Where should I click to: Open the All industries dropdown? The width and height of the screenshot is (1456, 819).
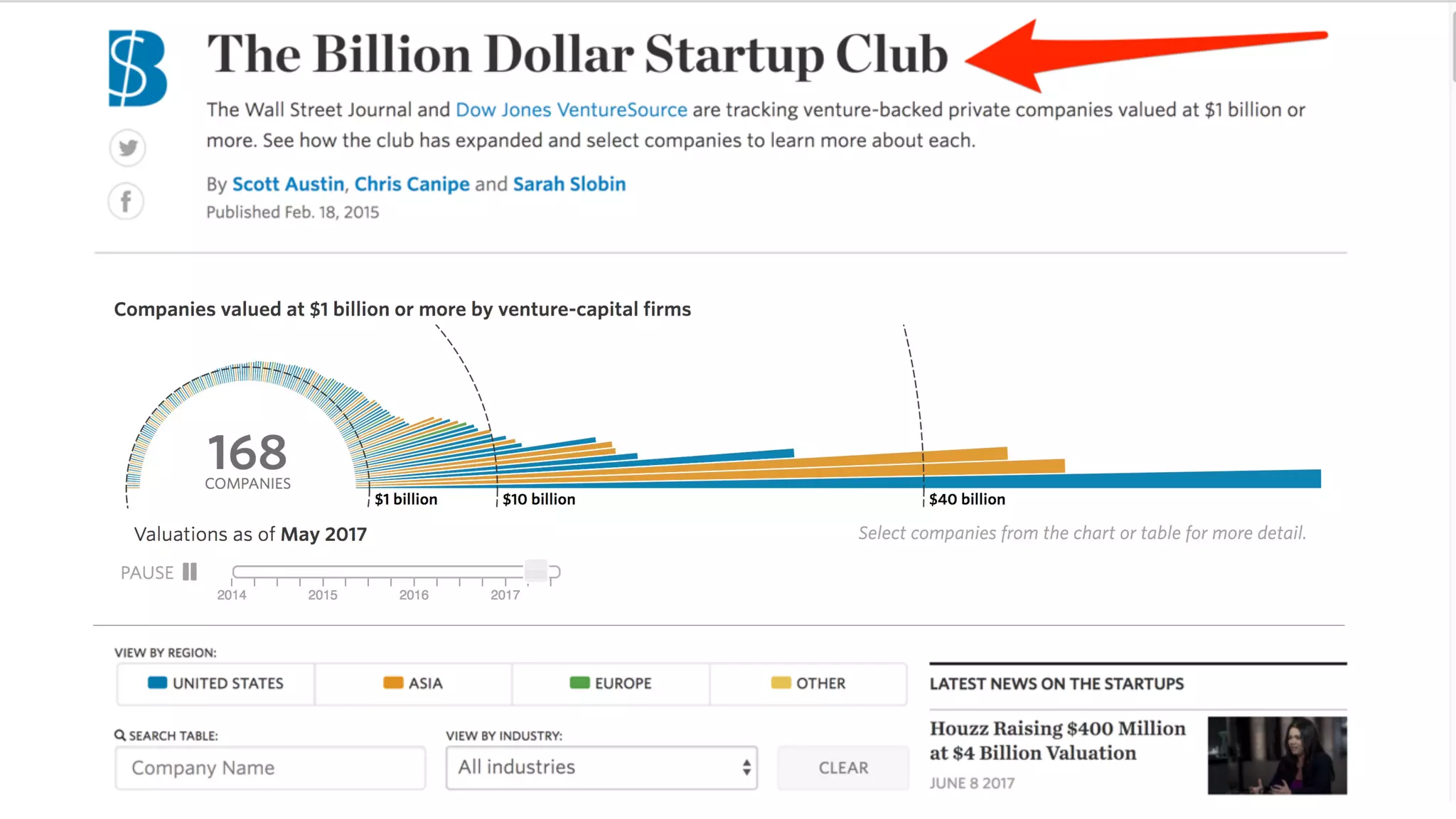click(x=601, y=767)
